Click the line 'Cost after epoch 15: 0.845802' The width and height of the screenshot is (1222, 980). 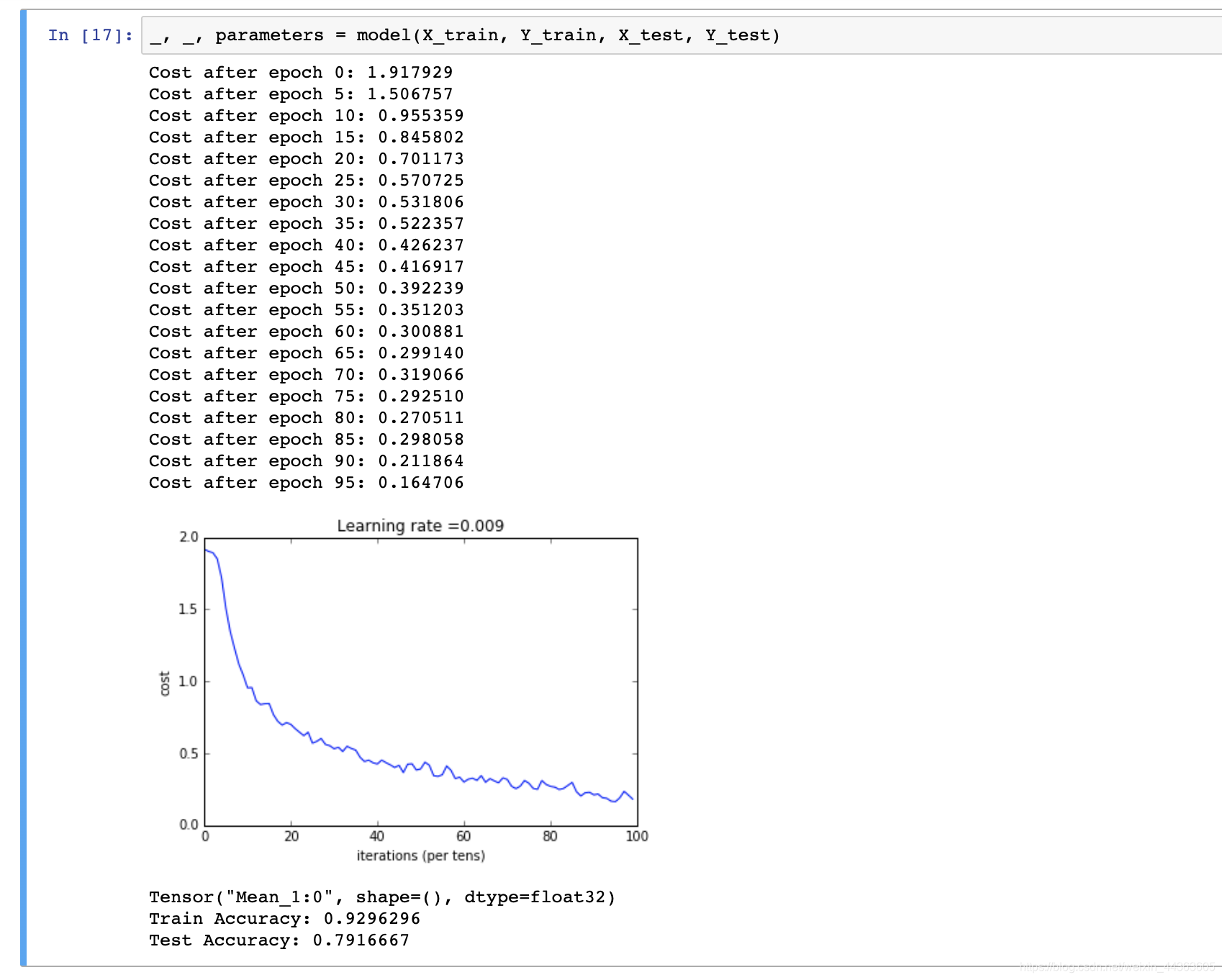point(307,137)
